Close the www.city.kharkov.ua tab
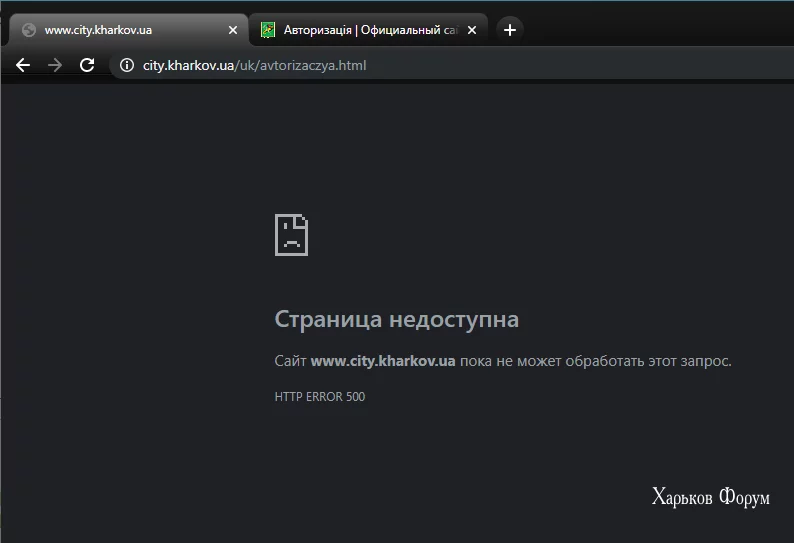 tap(233, 30)
